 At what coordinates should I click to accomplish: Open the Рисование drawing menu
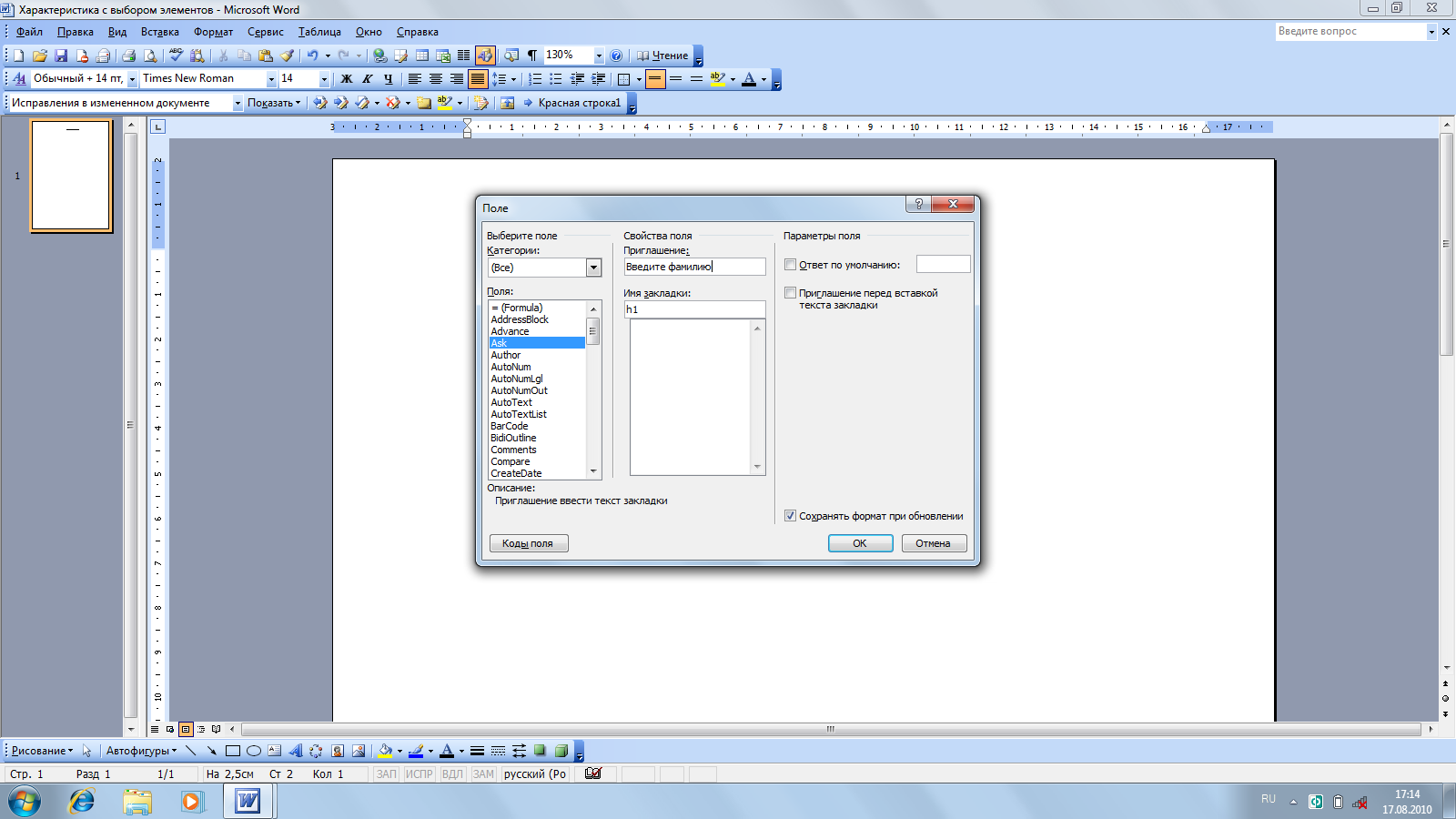(x=42, y=751)
